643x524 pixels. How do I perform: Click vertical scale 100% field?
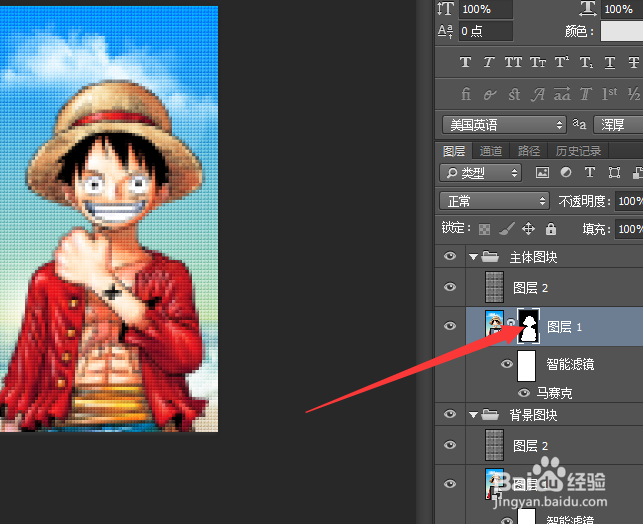click(x=486, y=9)
